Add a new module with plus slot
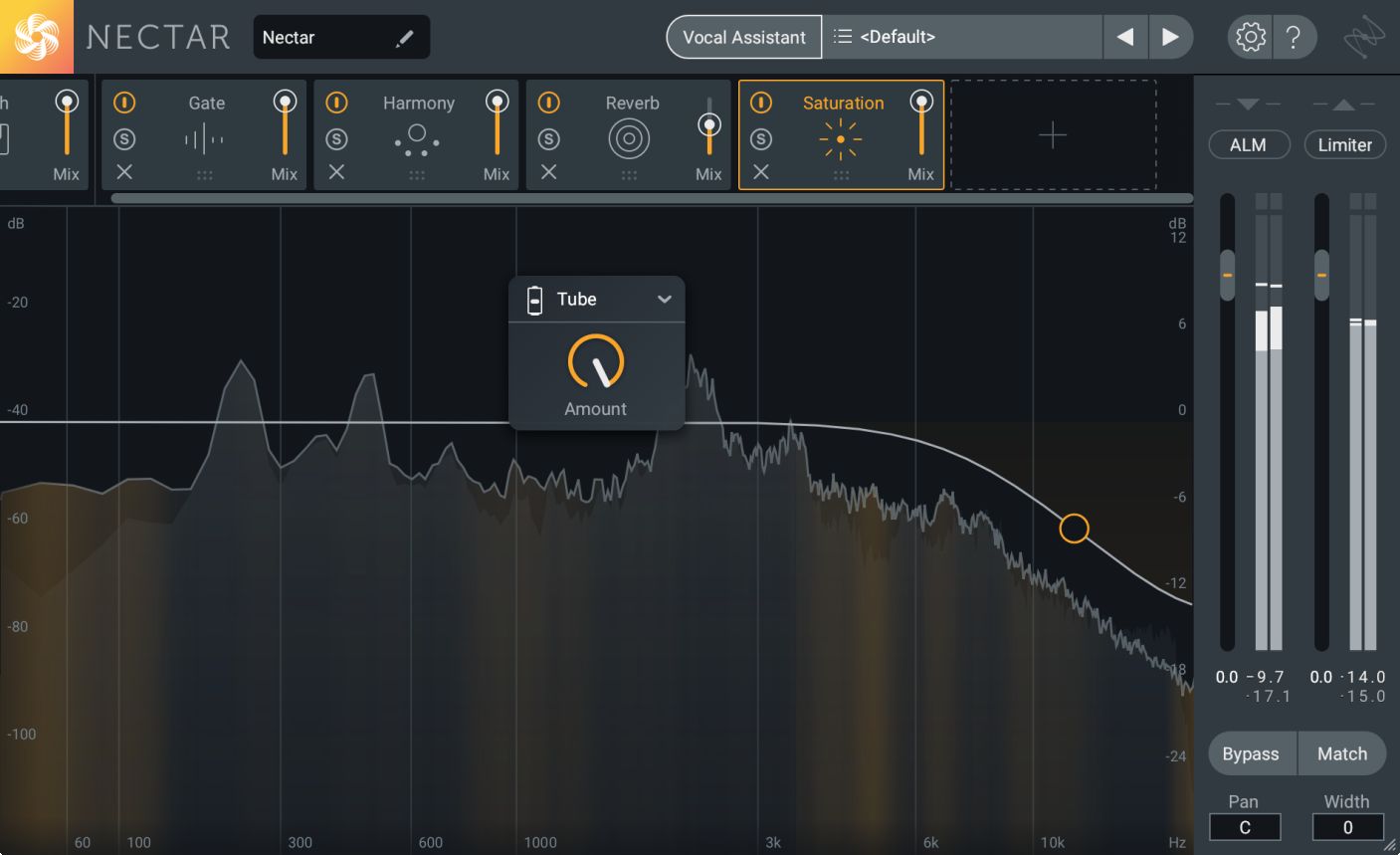Screen dimensions: 1400x855 (1053, 134)
